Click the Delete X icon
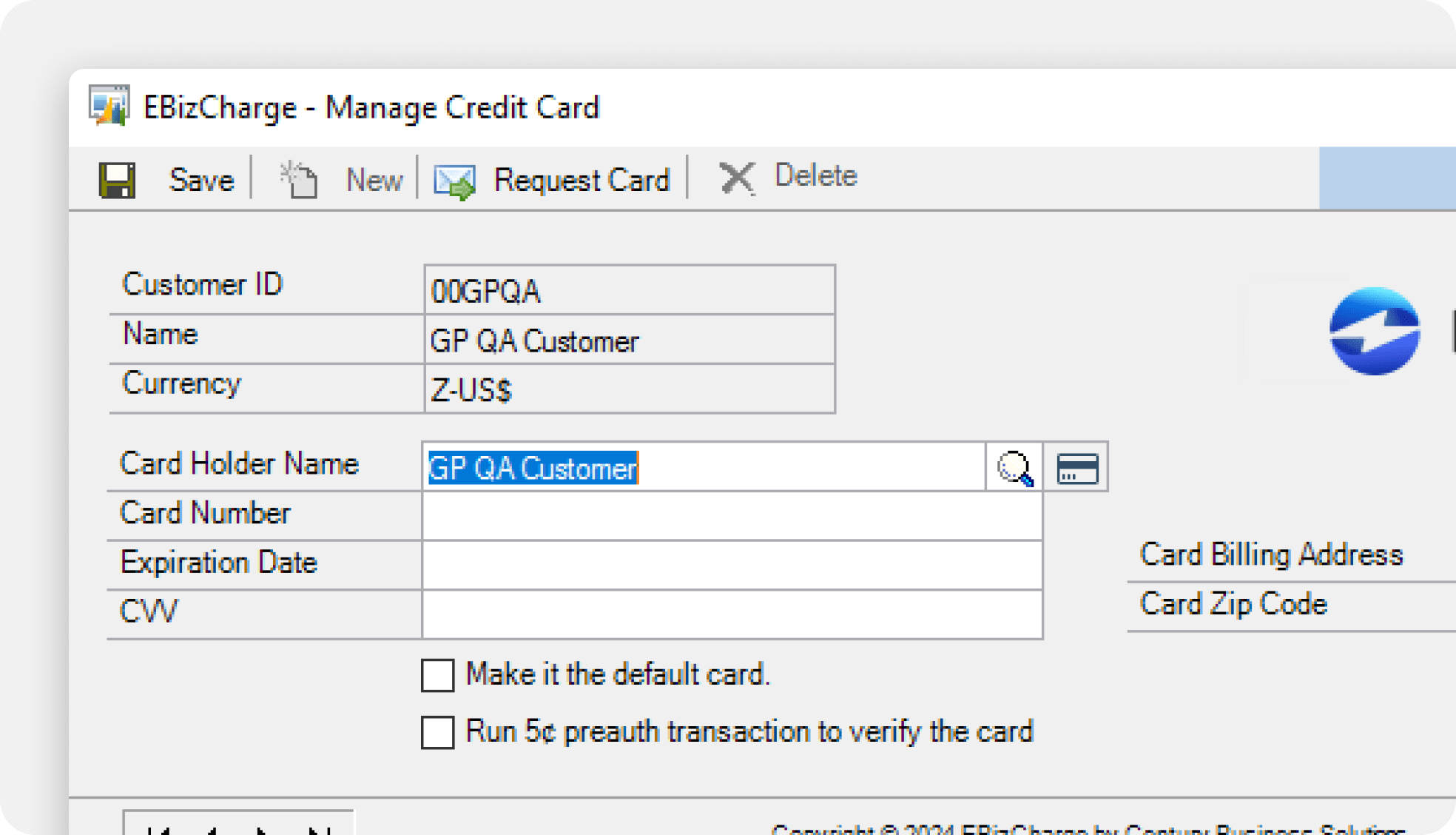 pos(736,178)
